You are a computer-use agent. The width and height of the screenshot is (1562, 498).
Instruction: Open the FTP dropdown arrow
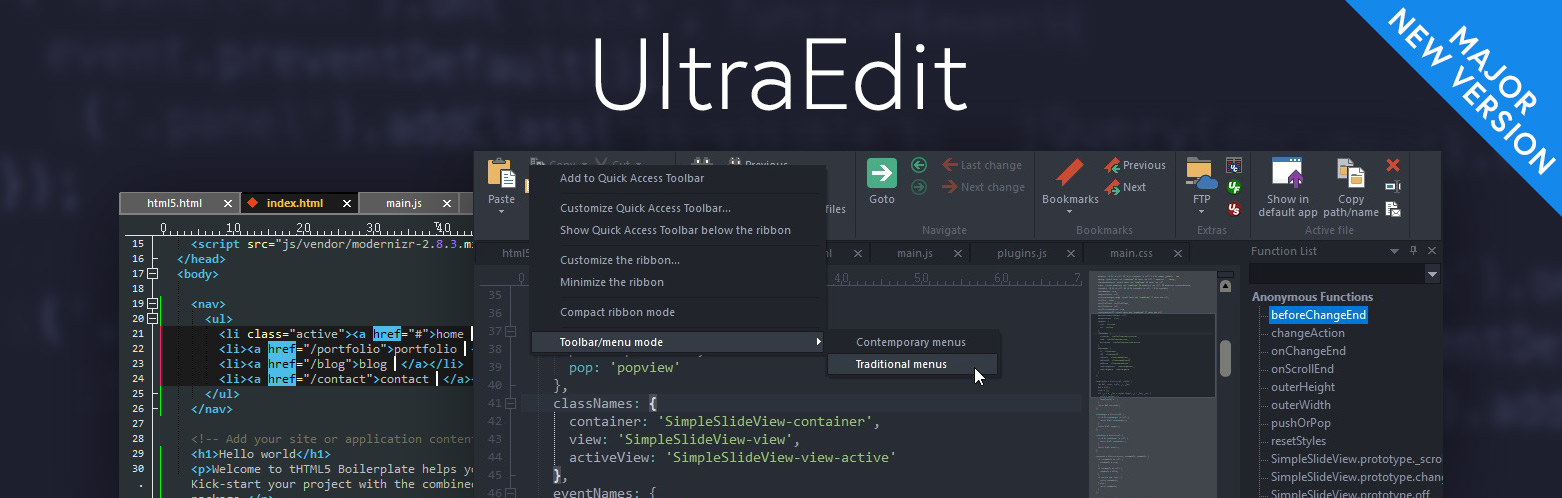(1201, 211)
